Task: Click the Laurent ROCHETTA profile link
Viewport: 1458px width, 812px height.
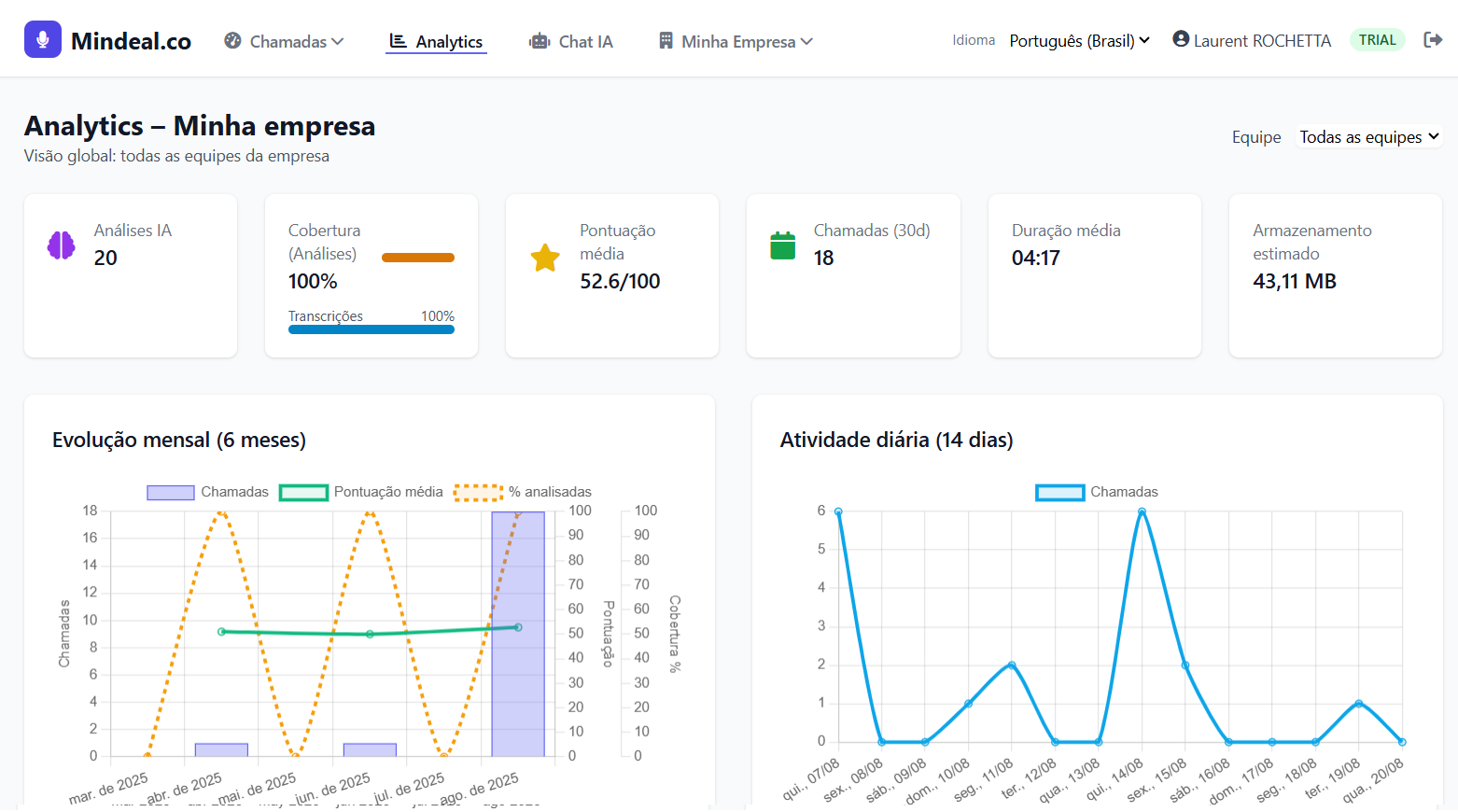Action: coord(1252,39)
